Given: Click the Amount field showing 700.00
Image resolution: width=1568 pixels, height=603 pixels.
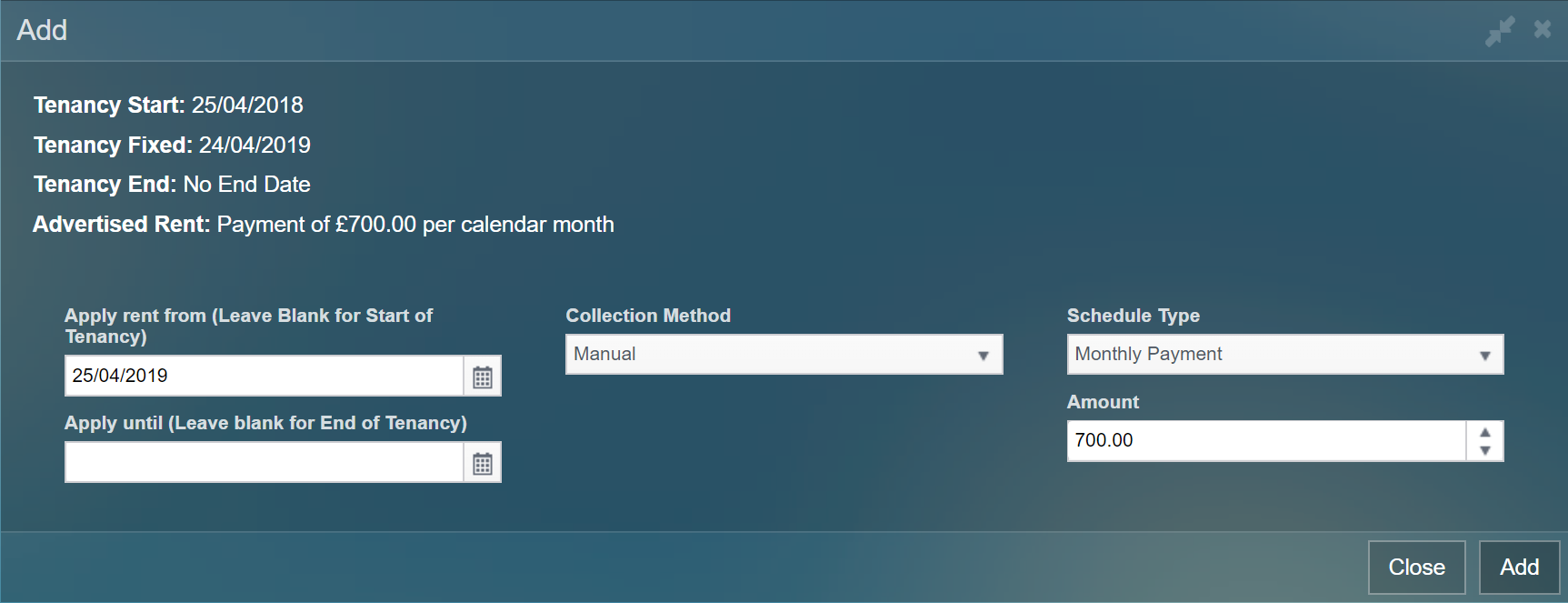Looking at the screenshot, I should (1265, 441).
